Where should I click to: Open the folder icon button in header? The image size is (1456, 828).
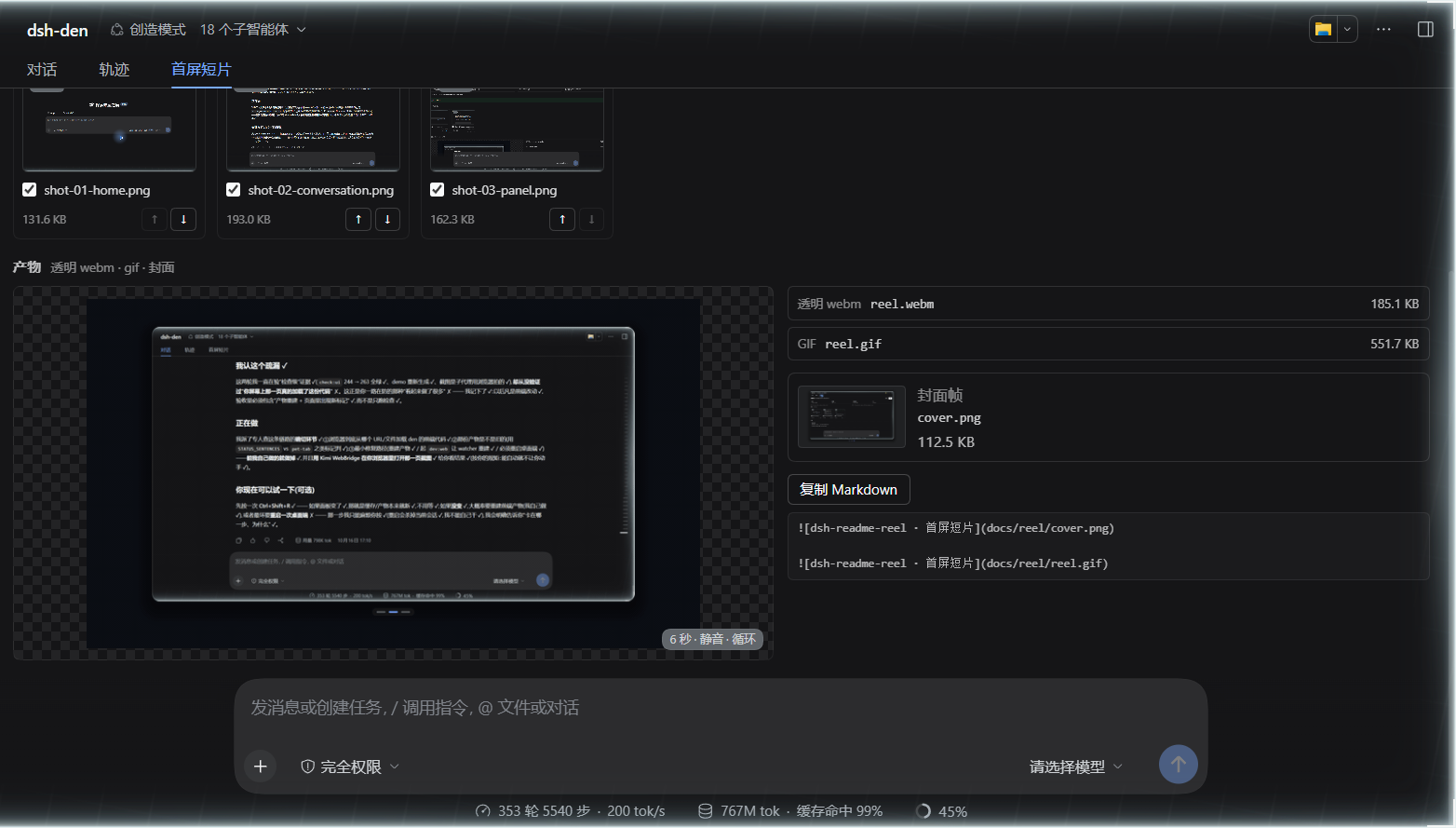coord(1323,29)
